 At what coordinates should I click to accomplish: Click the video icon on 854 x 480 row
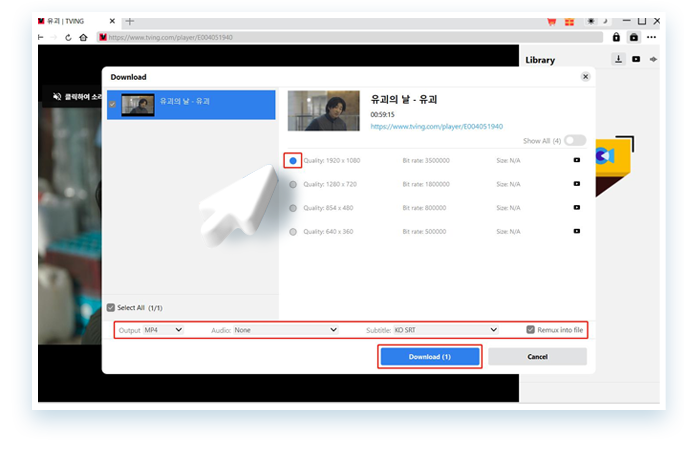[577, 207]
